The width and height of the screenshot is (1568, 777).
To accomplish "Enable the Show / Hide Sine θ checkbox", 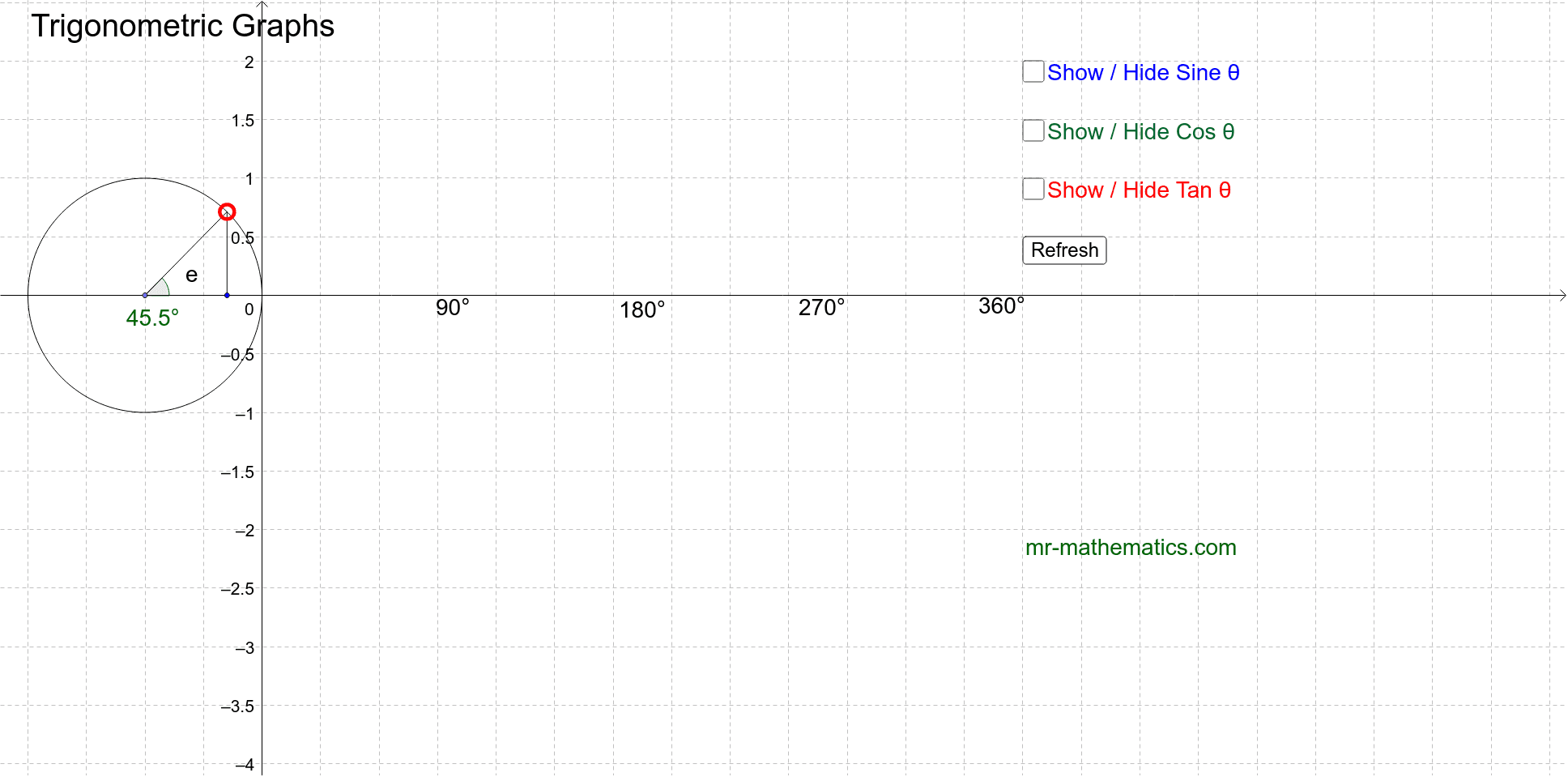I will [x=1033, y=72].
